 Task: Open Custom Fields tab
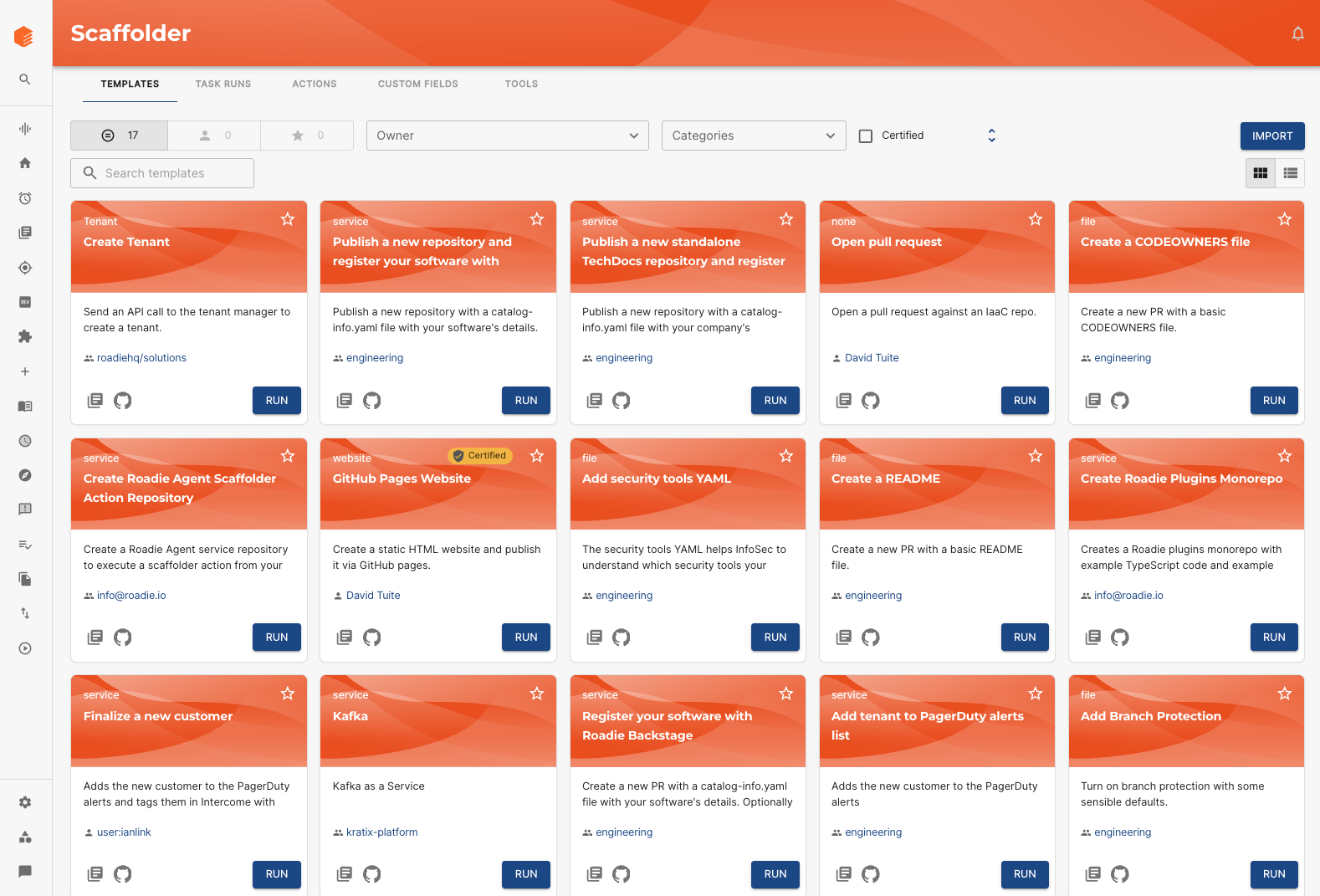(418, 84)
